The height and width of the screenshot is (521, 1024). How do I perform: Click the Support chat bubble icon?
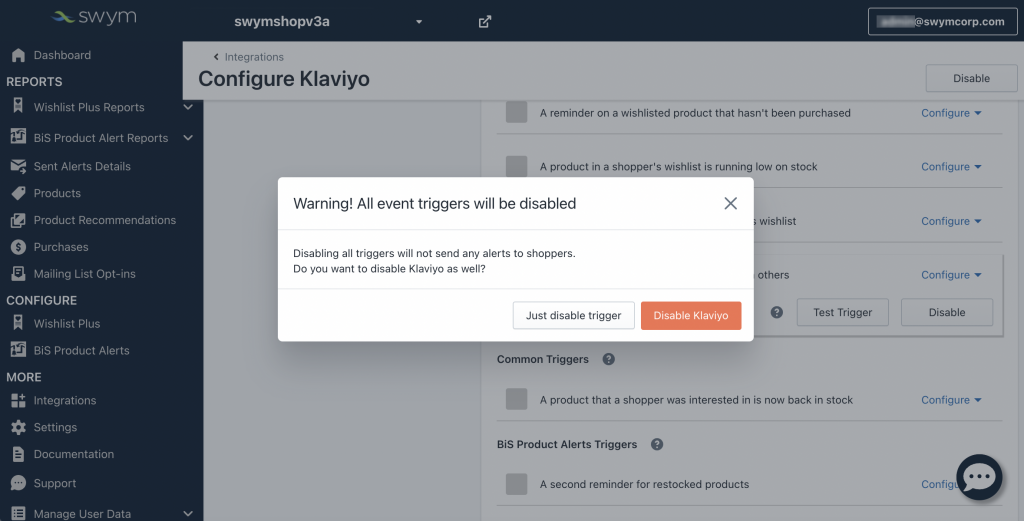[x=18, y=483]
